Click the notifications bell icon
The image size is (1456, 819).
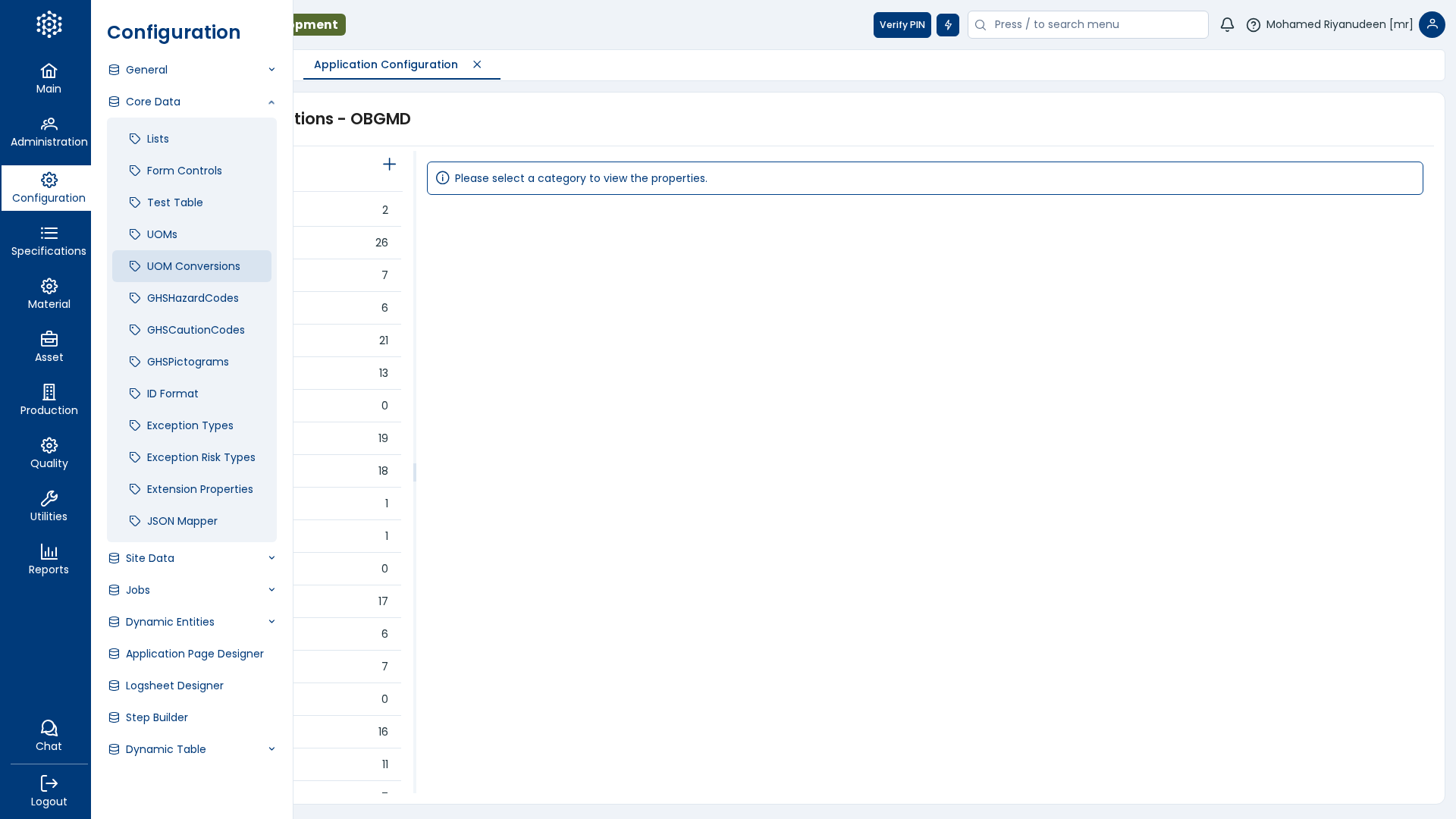click(1227, 25)
